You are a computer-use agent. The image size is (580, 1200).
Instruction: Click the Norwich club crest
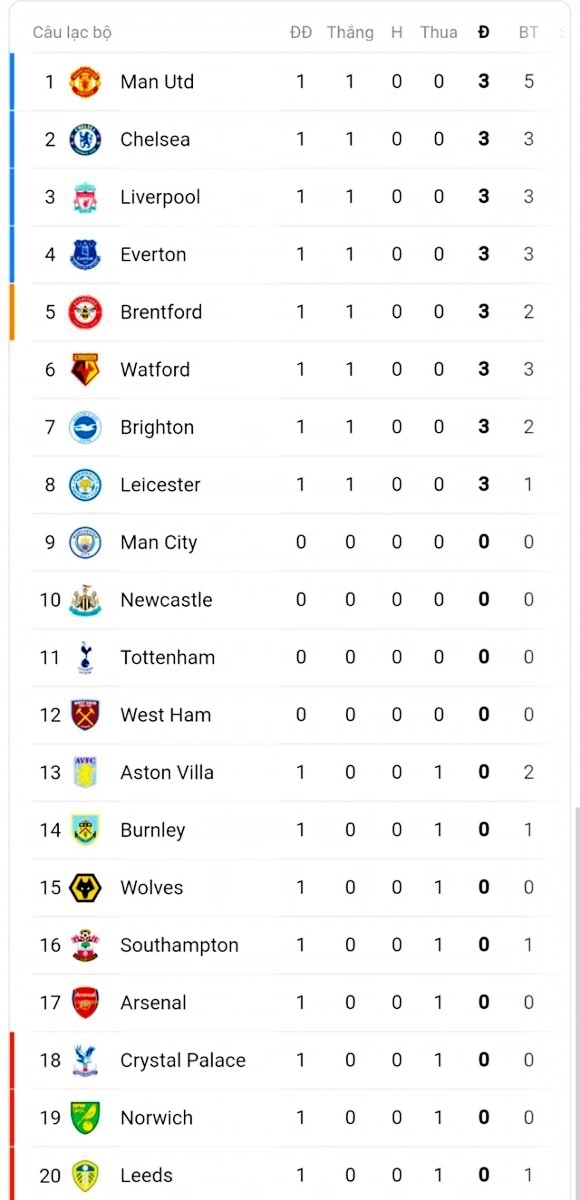point(85,1117)
